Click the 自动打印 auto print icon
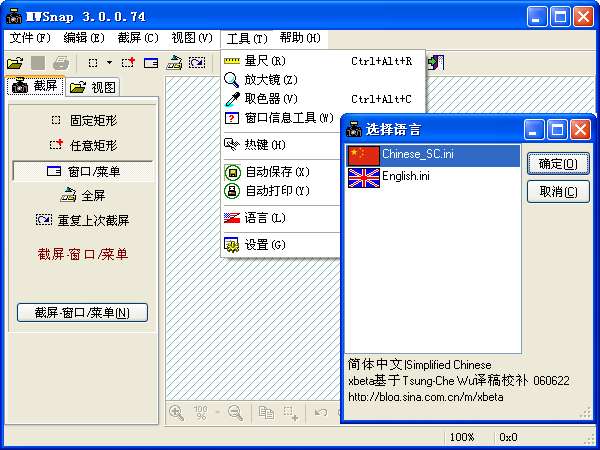600x450 pixels. [232, 191]
